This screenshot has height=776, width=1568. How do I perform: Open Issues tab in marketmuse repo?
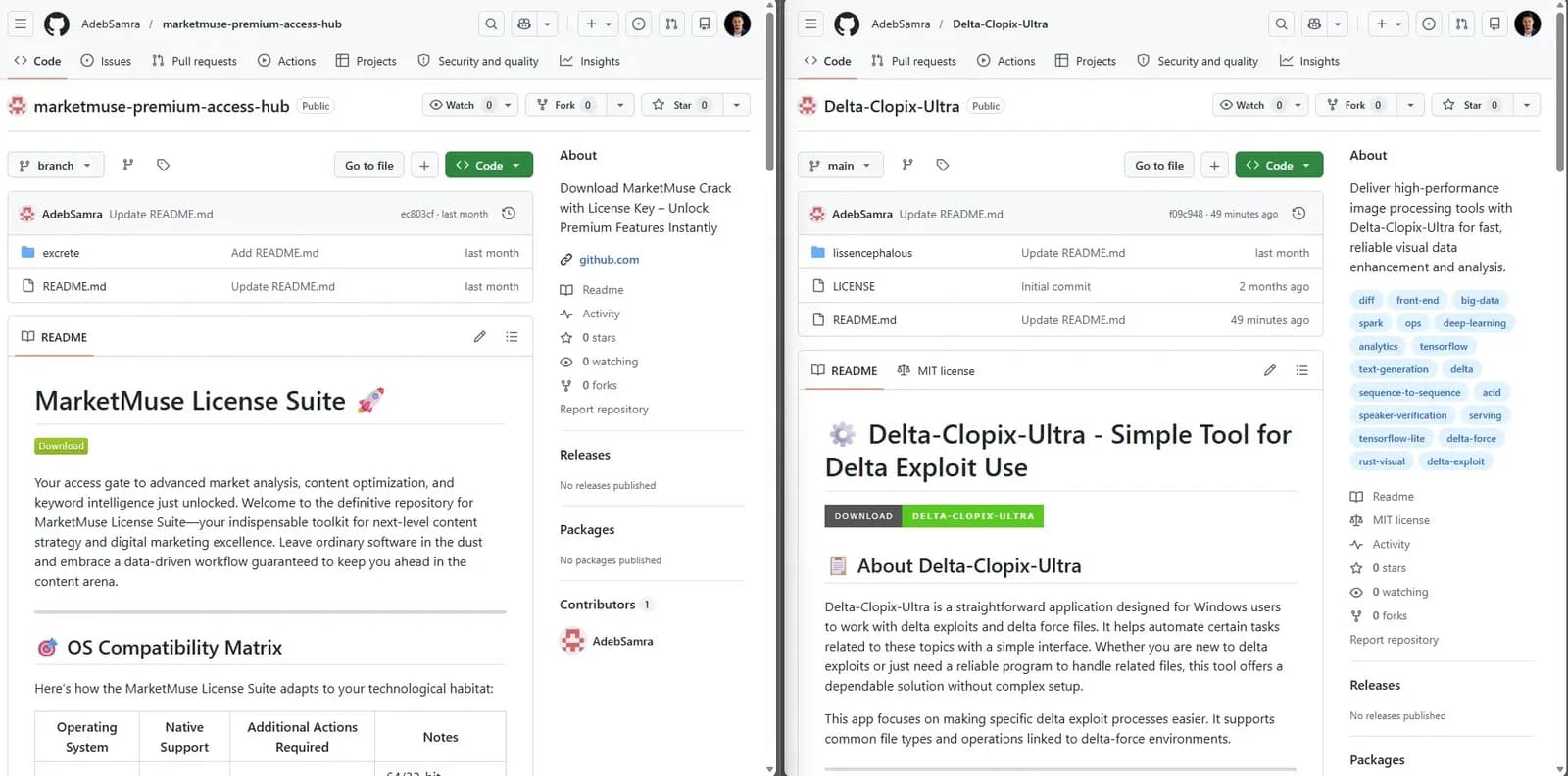(x=106, y=61)
